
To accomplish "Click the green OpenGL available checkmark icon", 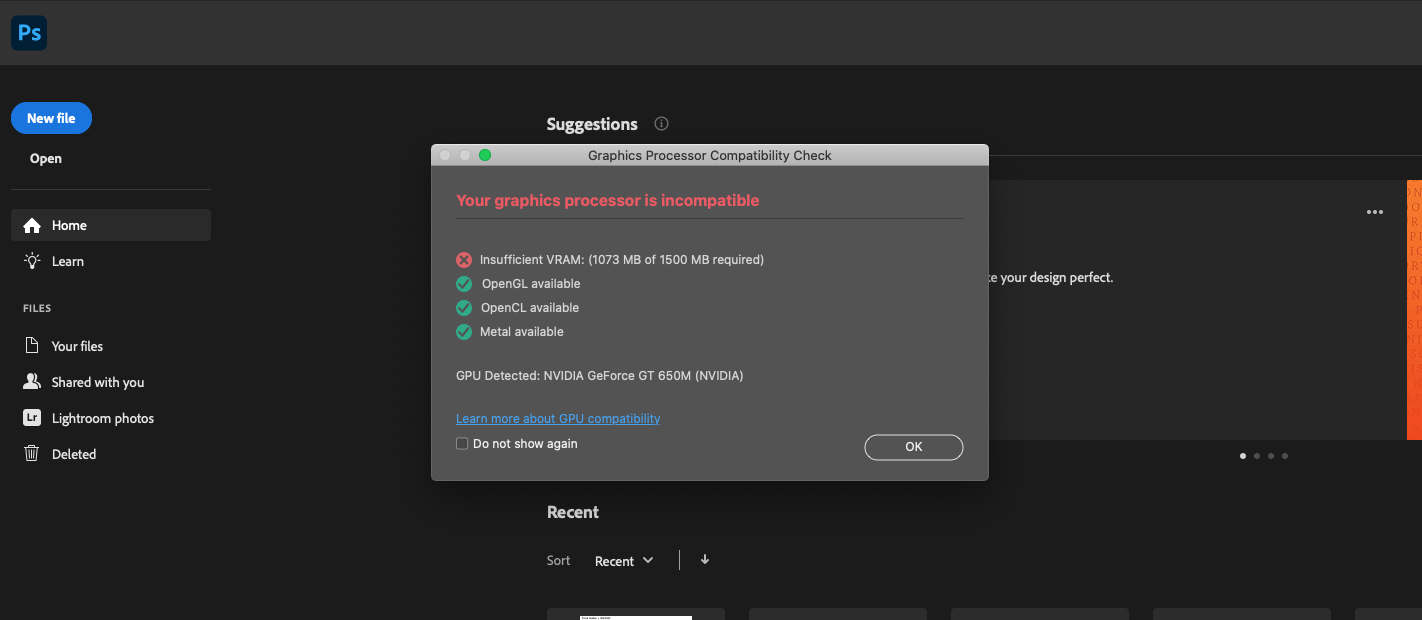I will pos(464,284).
